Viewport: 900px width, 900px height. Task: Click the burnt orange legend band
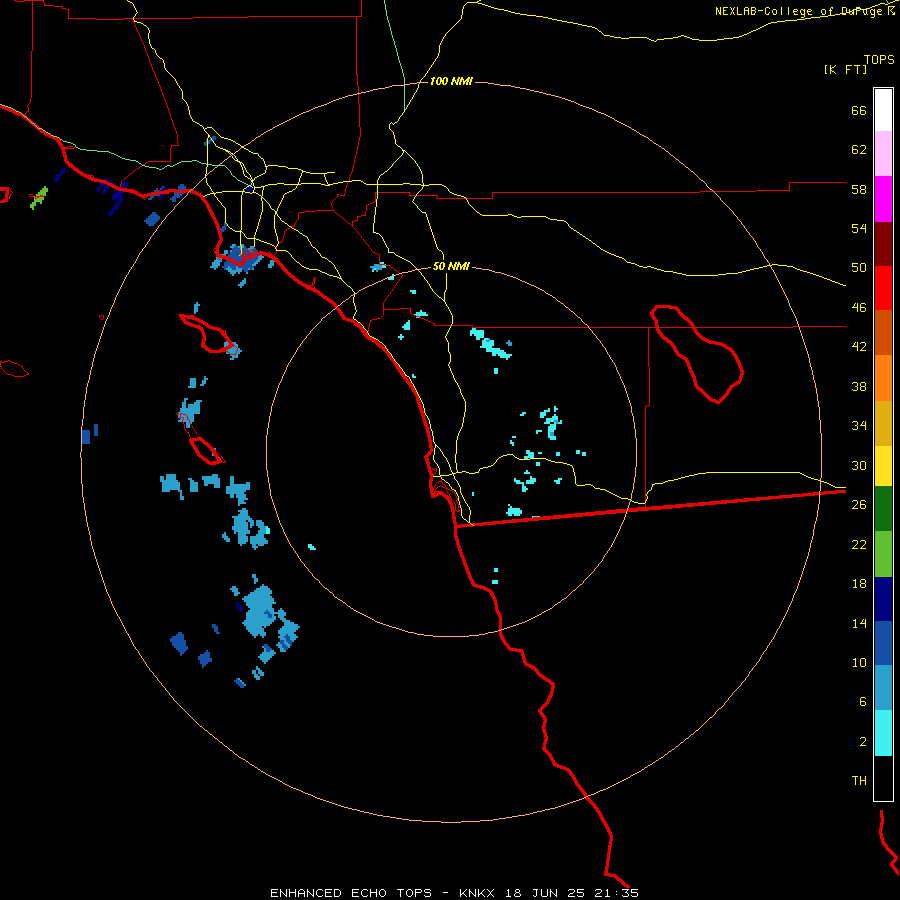883,332
